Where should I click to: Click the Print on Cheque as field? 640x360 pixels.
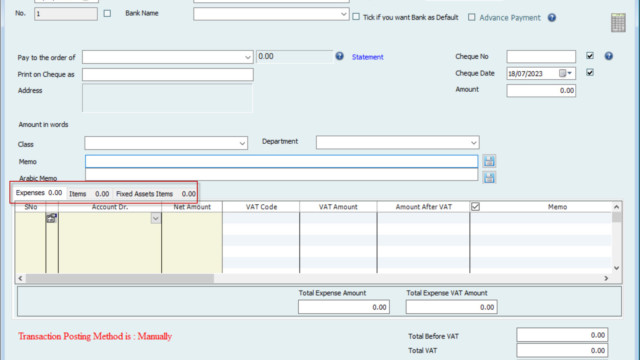[x=168, y=74]
